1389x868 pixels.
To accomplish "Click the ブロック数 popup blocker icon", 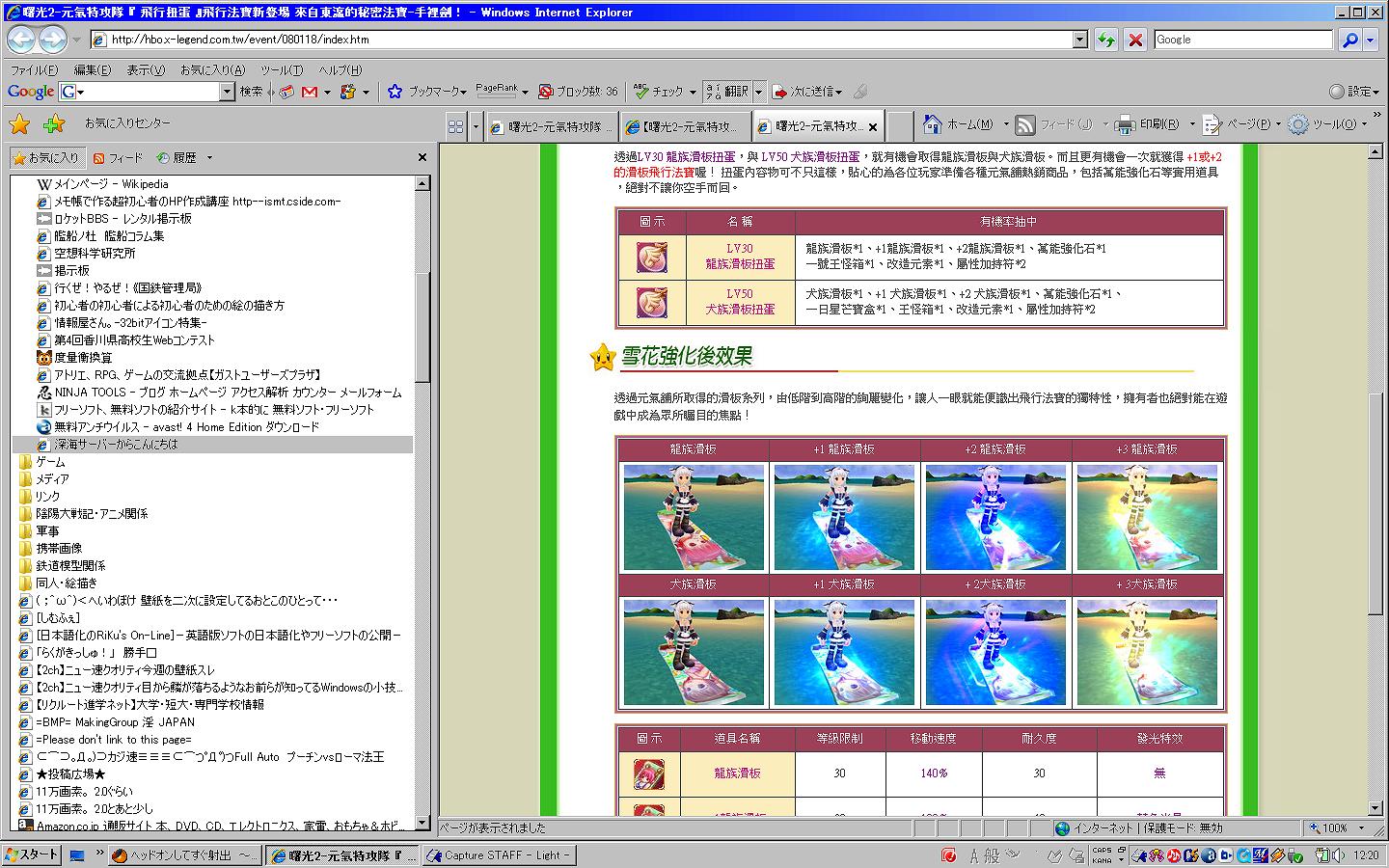I will pos(545,92).
